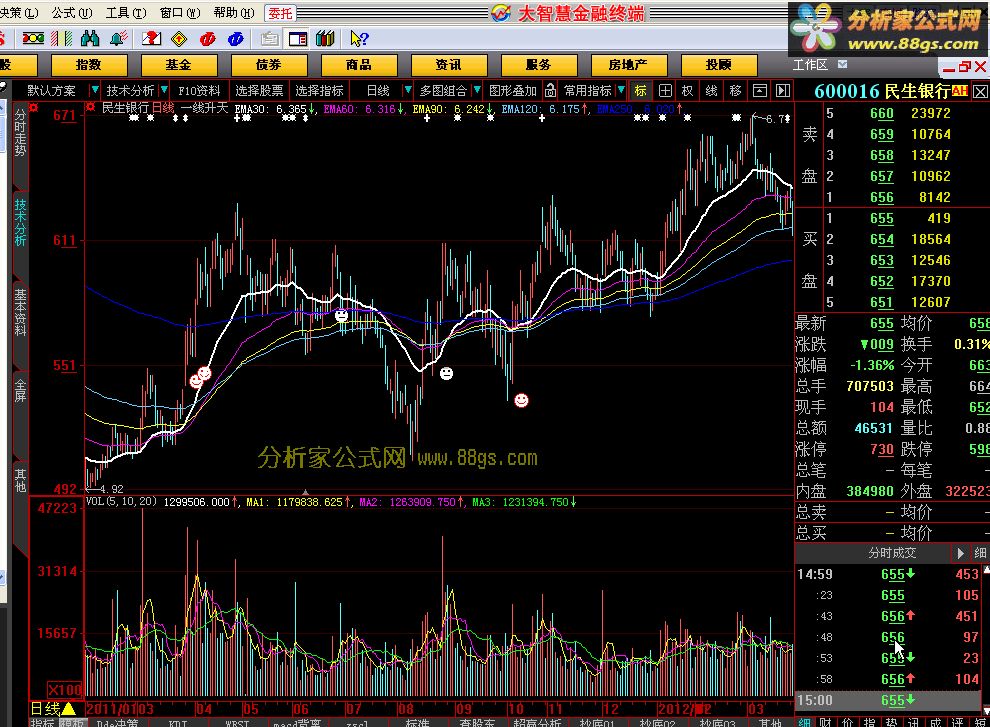Viewport: 990px width, 727px height.
Task: Click the 移 move icon
Action: pyautogui.click(x=736, y=90)
